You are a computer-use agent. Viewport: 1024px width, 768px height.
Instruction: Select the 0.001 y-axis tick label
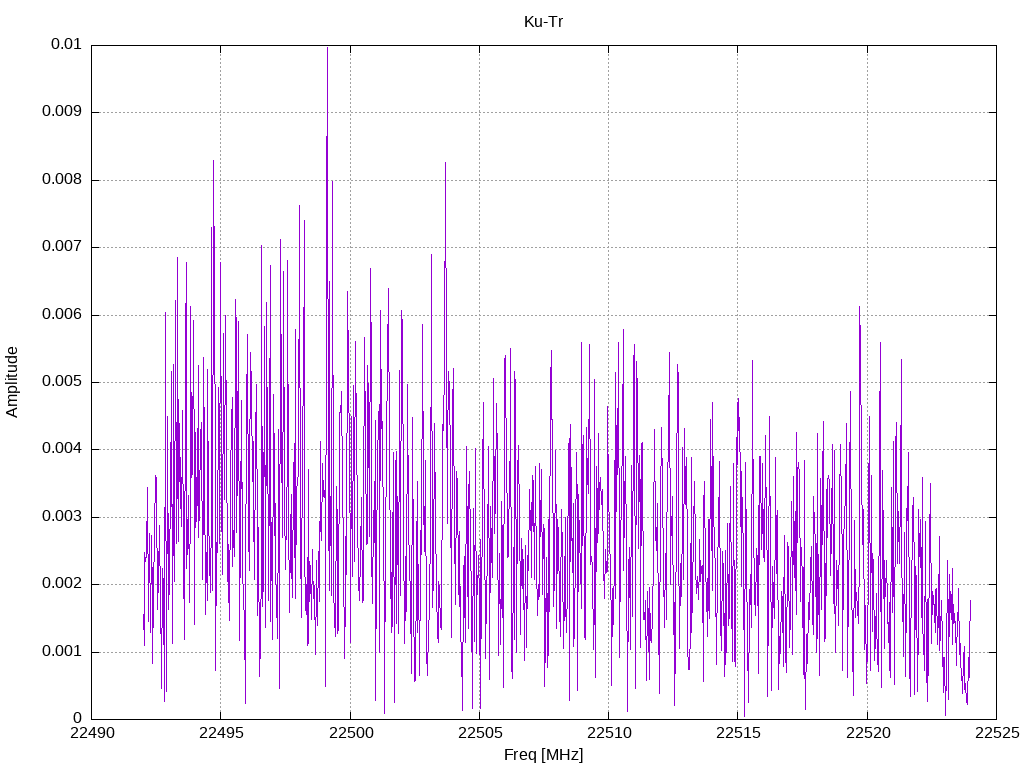click(x=62, y=651)
